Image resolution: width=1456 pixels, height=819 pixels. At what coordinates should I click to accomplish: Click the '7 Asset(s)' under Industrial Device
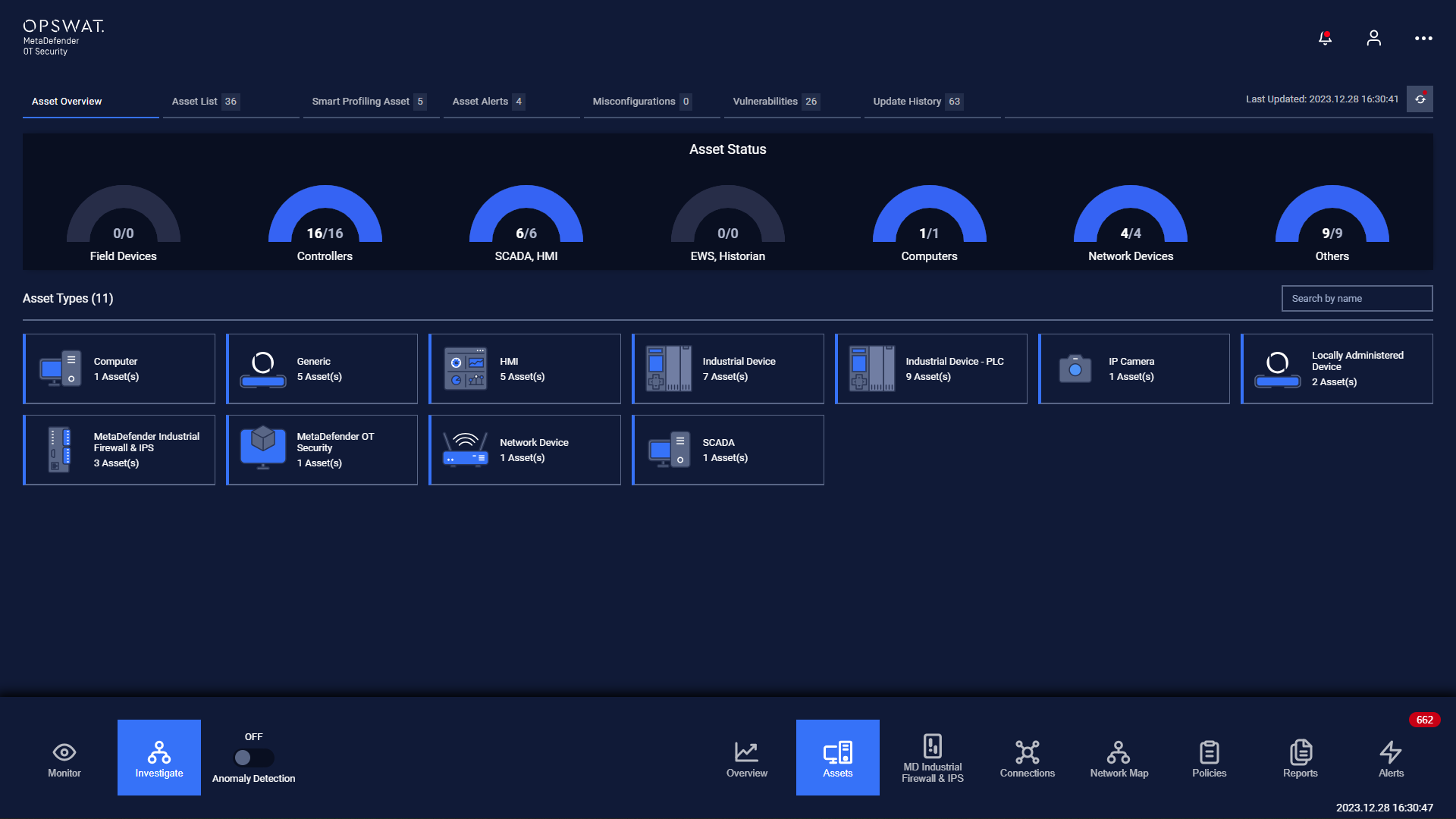[x=725, y=377]
